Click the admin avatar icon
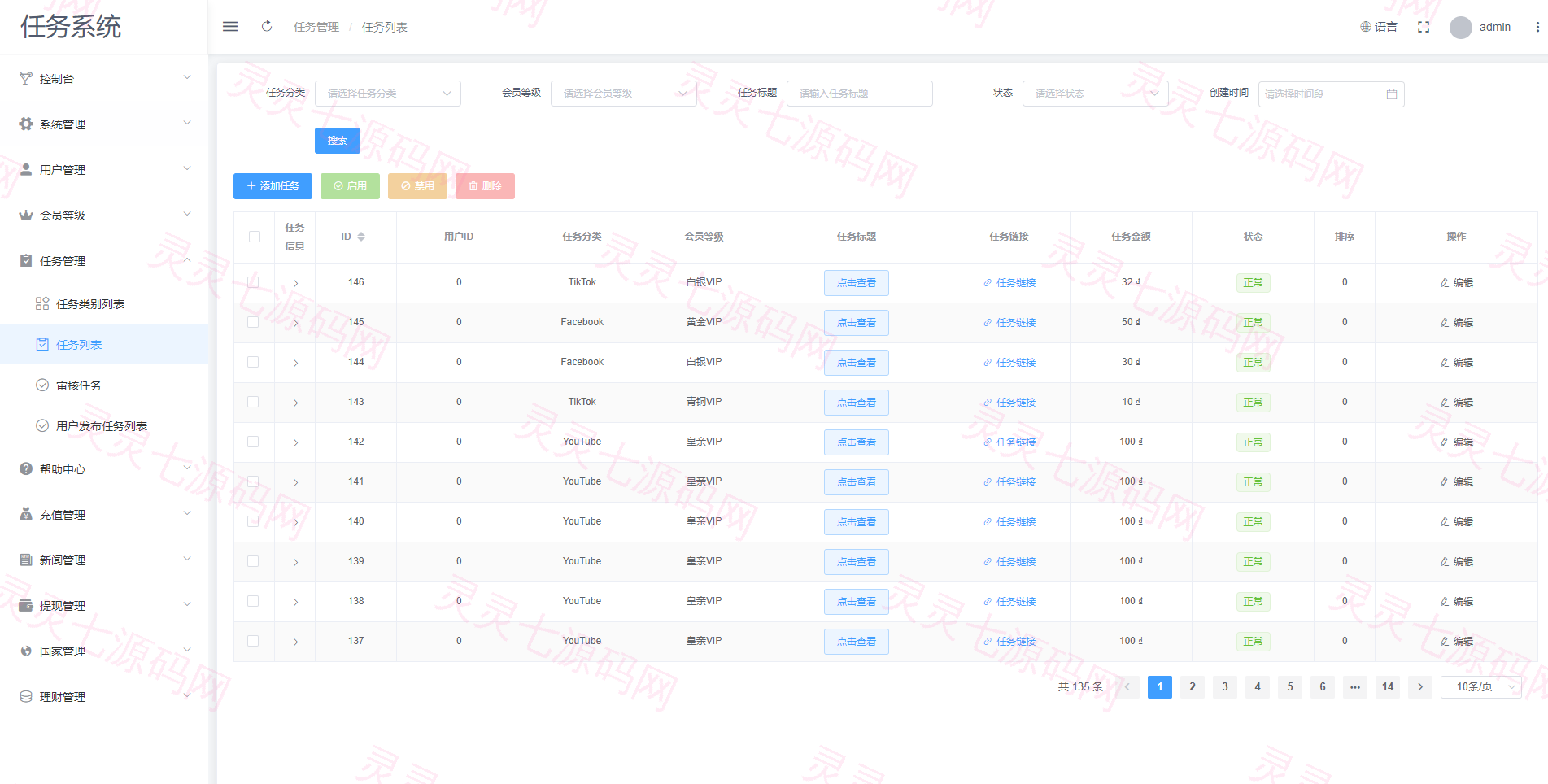 1461,28
